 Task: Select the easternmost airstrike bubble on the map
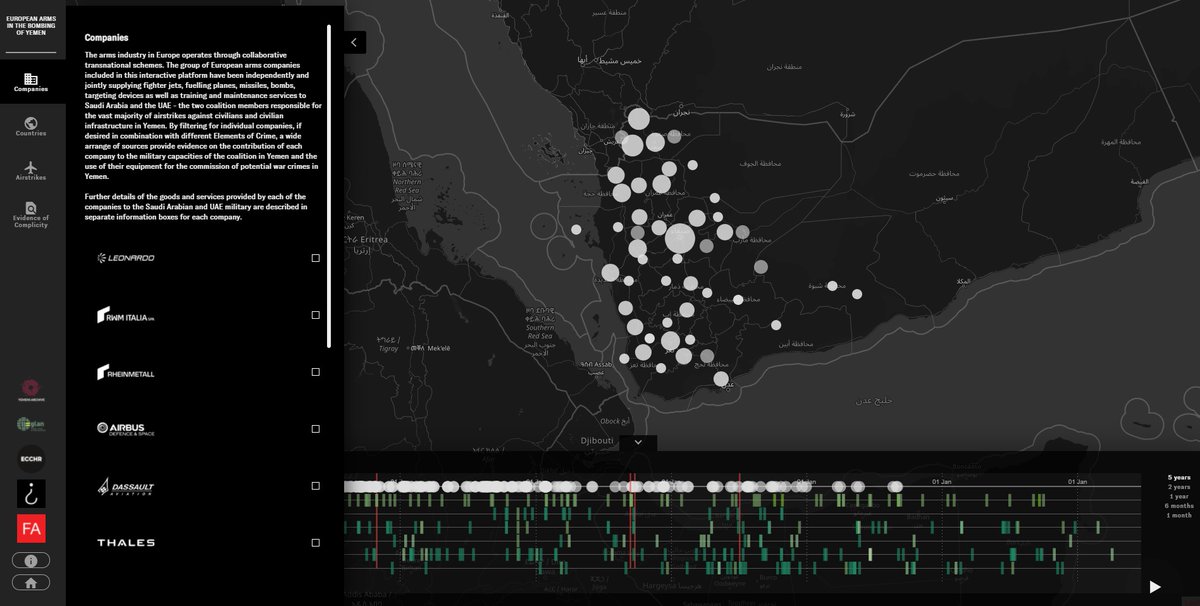pyautogui.click(x=856, y=294)
